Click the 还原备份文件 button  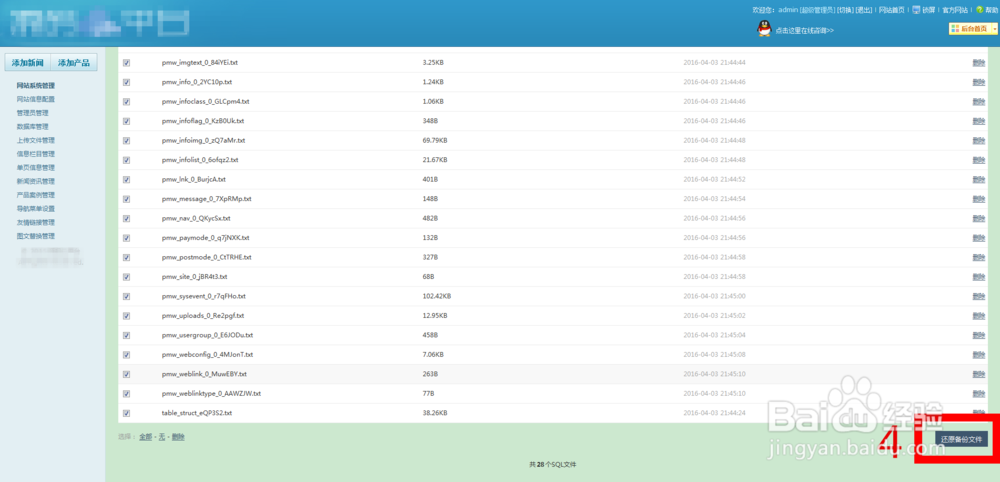pyautogui.click(x=962, y=439)
